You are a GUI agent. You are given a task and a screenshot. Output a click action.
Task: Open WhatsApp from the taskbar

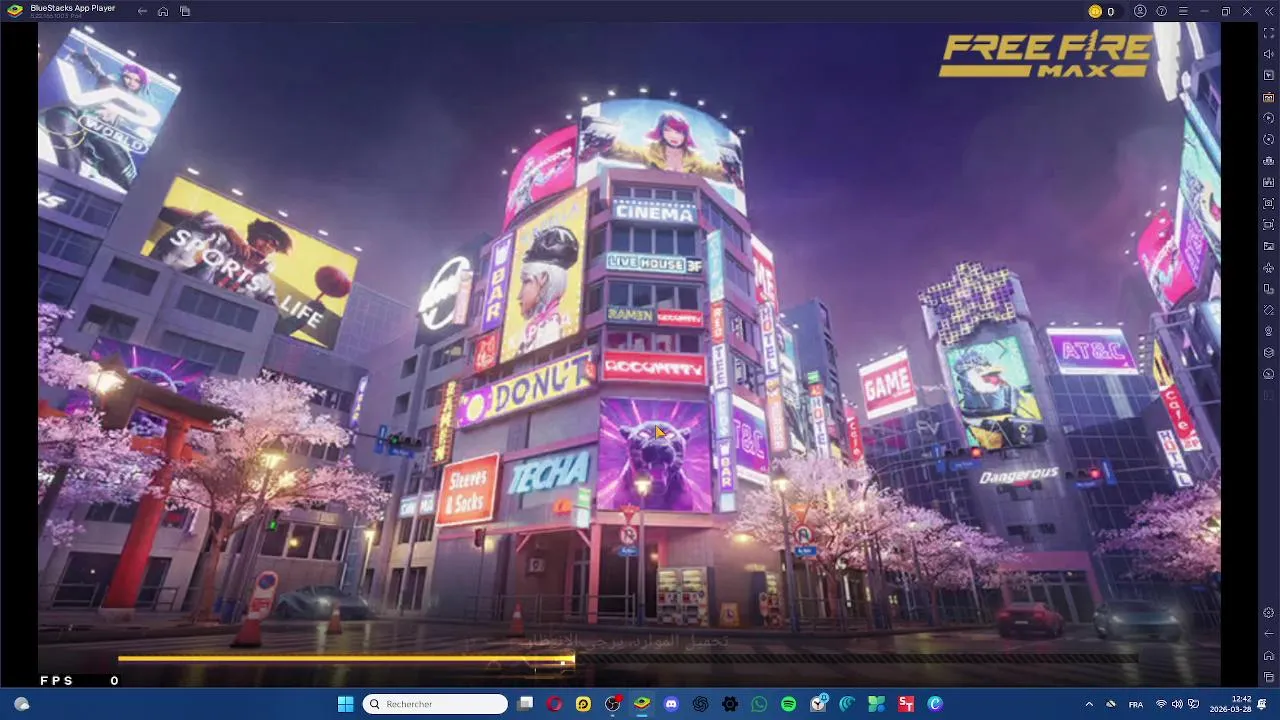coord(759,704)
